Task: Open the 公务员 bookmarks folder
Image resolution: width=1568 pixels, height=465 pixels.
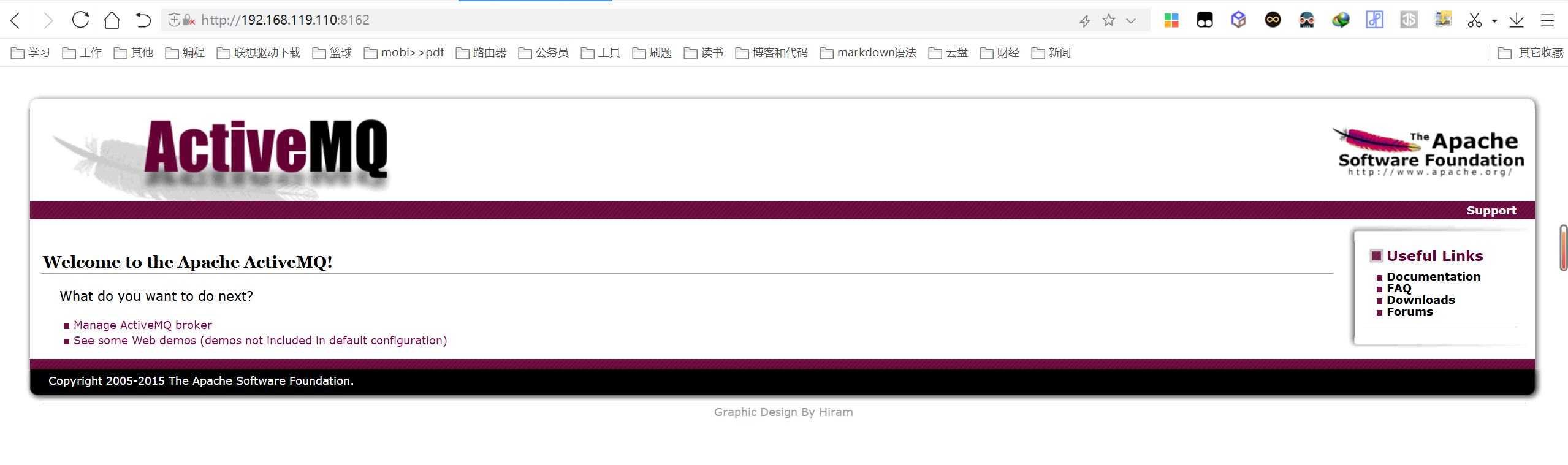Action: (x=544, y=53)
